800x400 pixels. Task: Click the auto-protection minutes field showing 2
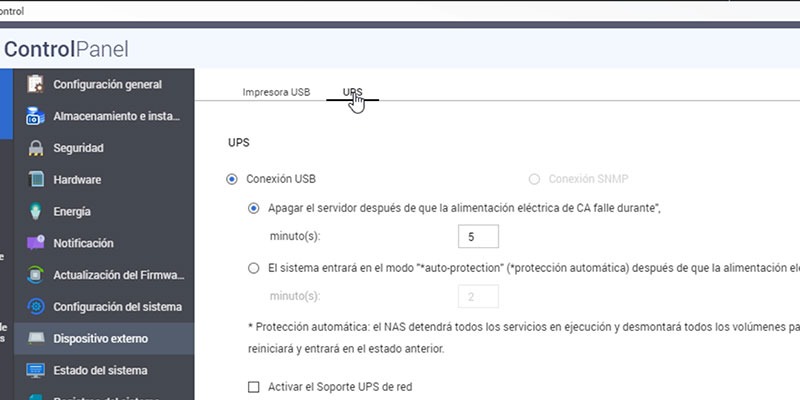tap(478, 296)
